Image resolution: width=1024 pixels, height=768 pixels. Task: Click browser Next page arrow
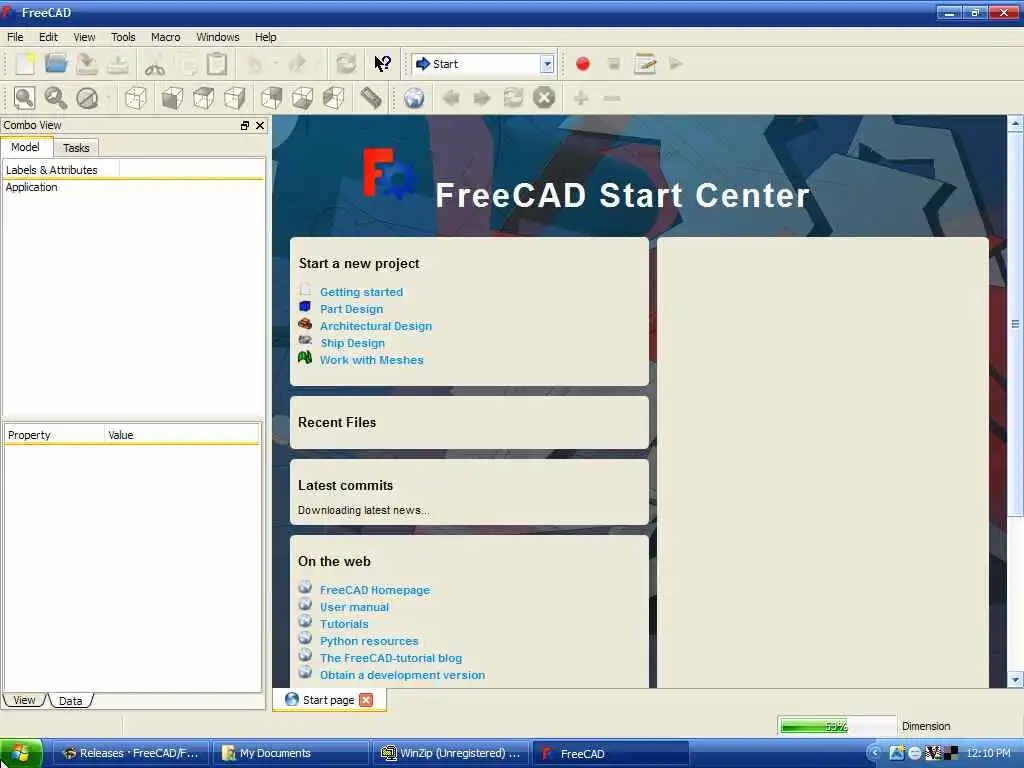tap(482, 99)
